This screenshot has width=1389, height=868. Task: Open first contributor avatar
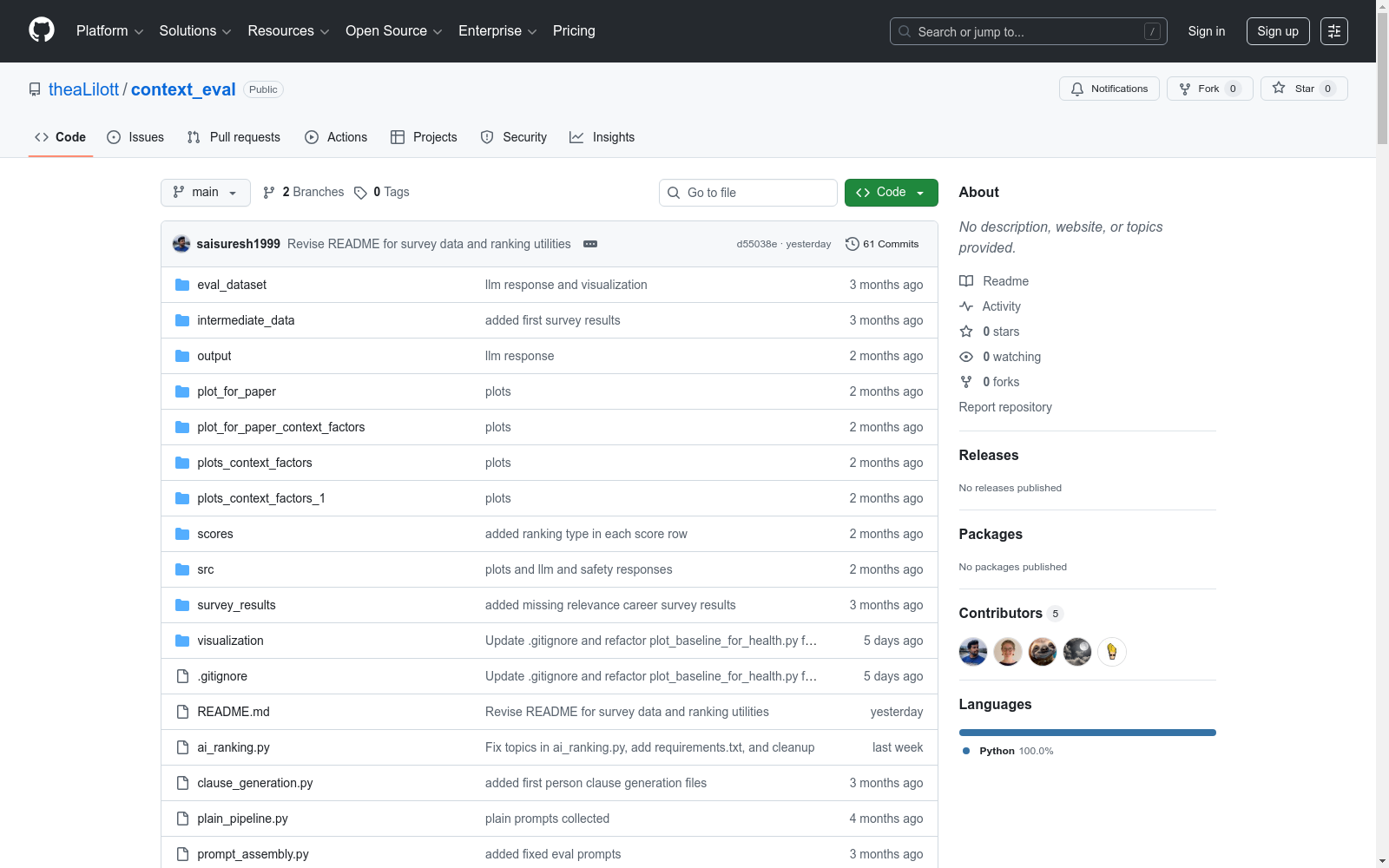(973, 652)
